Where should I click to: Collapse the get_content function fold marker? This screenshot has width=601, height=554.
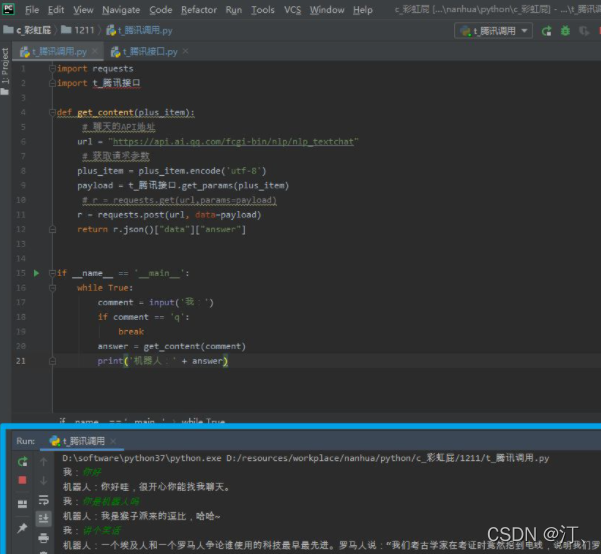[x=51, y=113]
